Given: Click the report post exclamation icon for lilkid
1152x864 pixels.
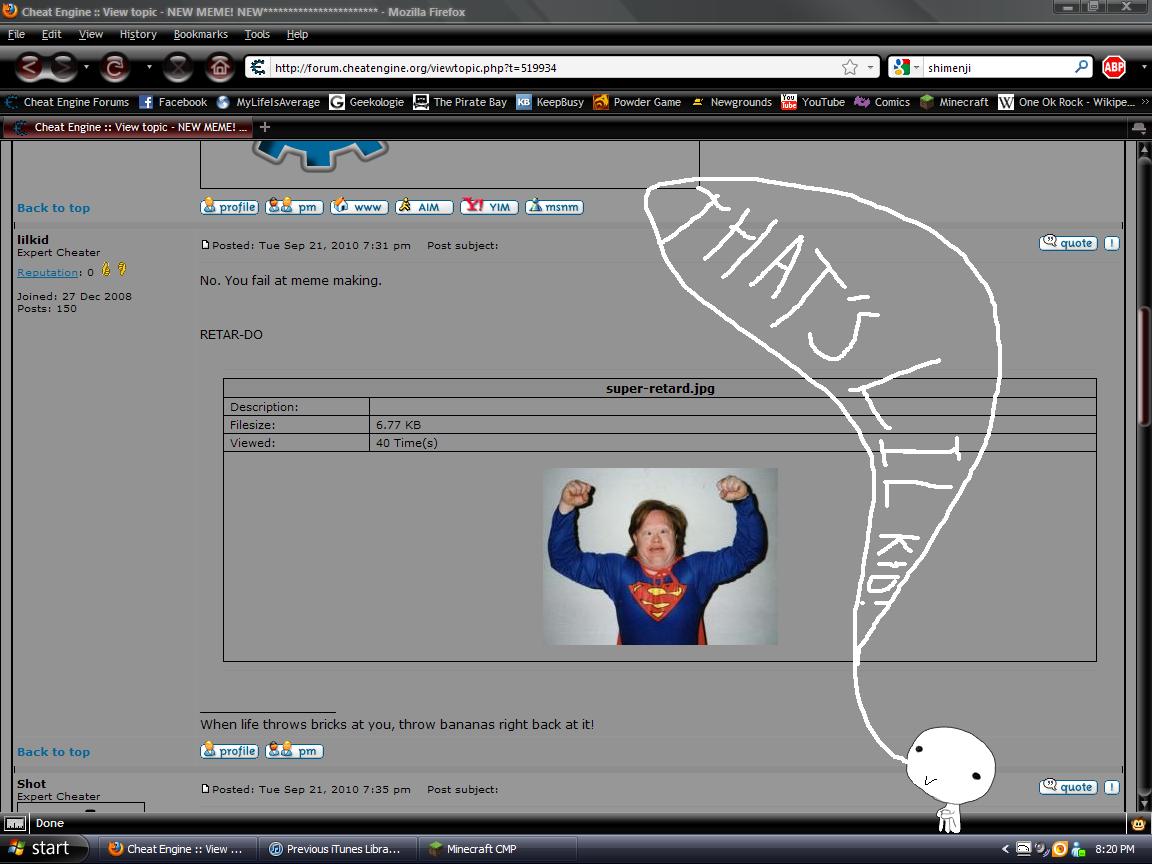Looking at the screenshot, I should [1111, 243].
